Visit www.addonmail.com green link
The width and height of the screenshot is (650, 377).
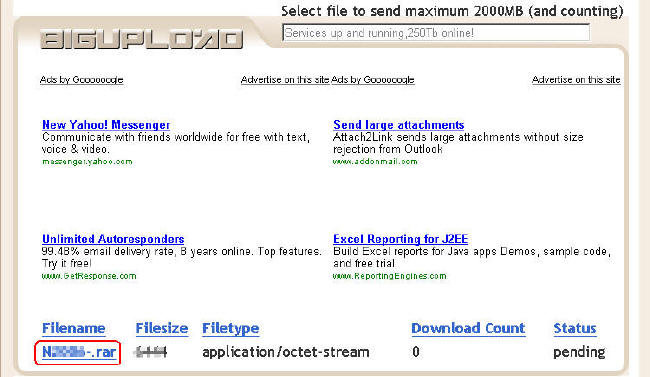coord(375,162)
